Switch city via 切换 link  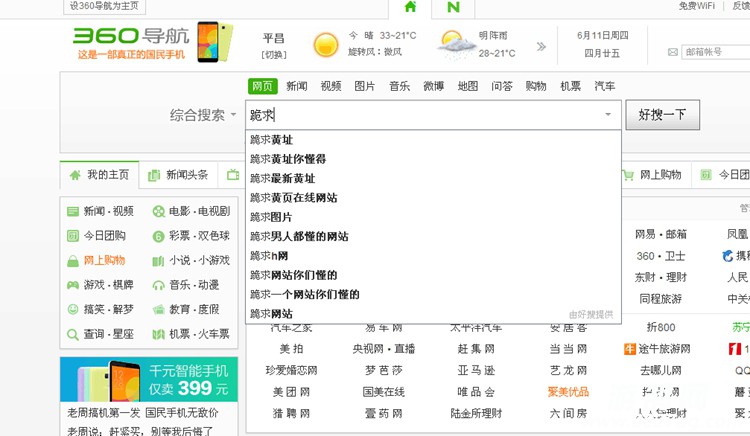274,54
